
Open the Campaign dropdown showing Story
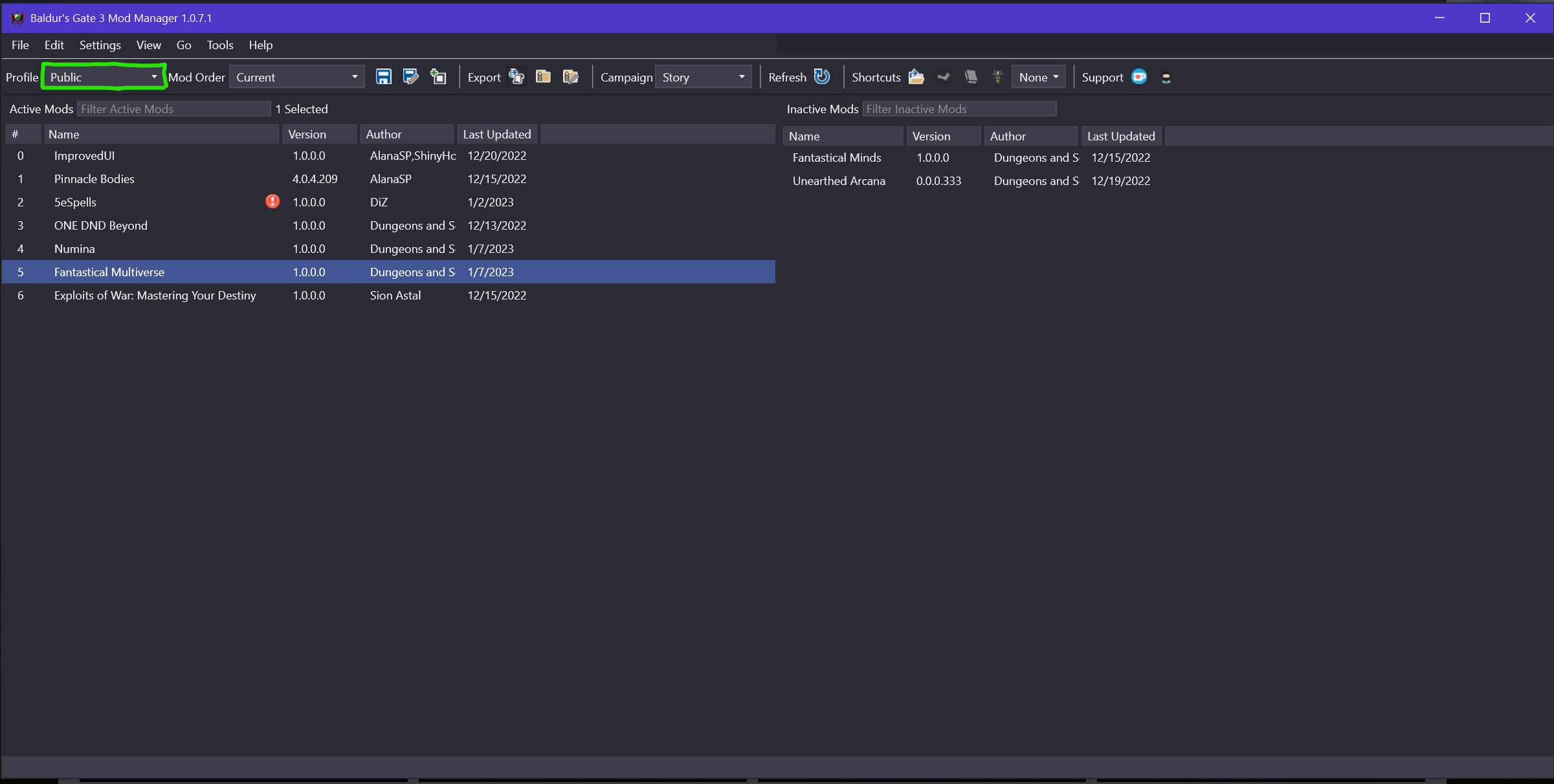coord(703,77)
